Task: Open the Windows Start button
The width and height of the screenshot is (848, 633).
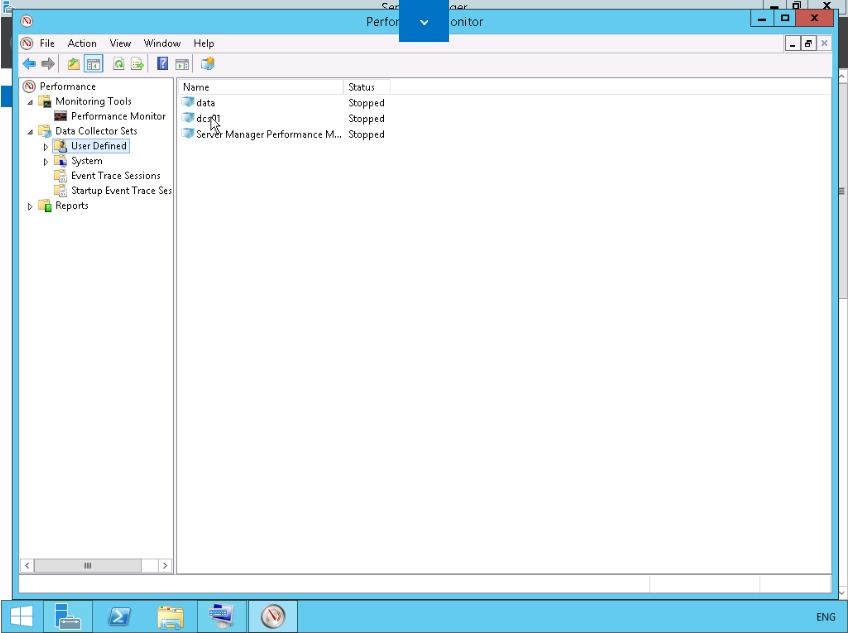Action: point(22,616)
